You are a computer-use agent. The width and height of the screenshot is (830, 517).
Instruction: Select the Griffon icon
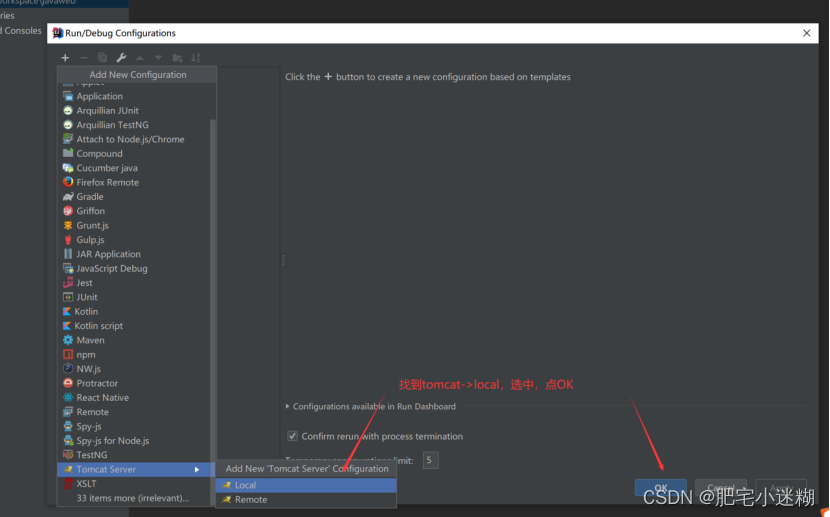pyautogui.click(x=68, y=211)
